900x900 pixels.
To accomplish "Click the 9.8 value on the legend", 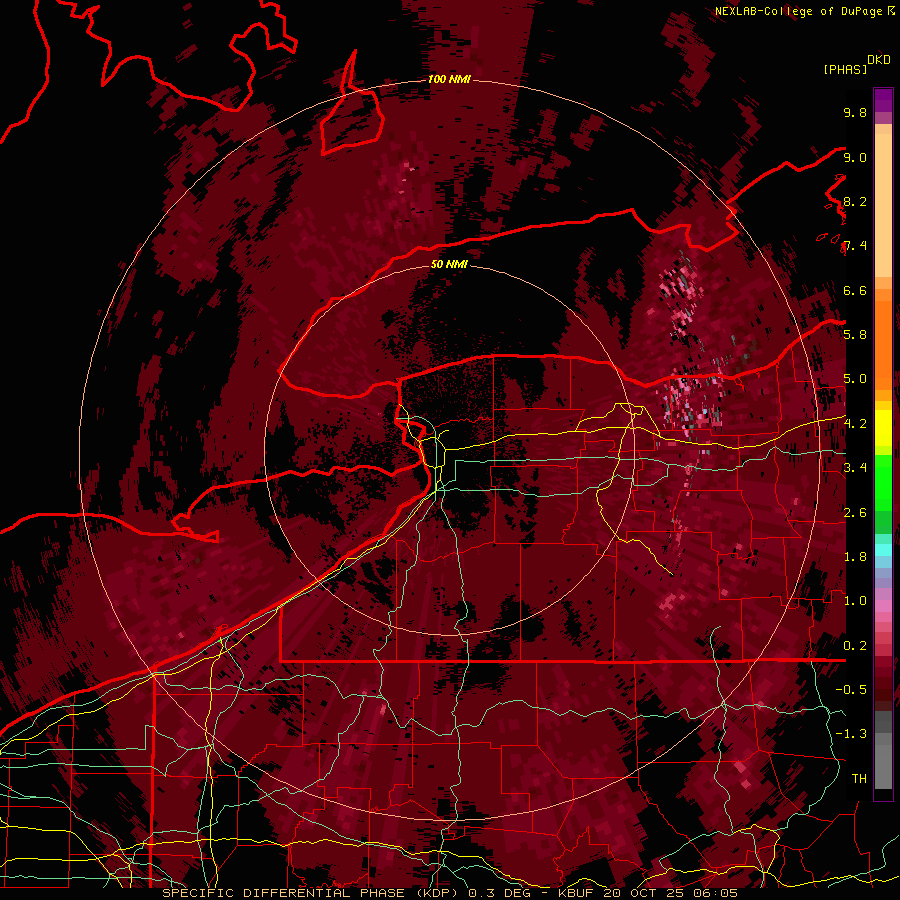I will [855, 112].
